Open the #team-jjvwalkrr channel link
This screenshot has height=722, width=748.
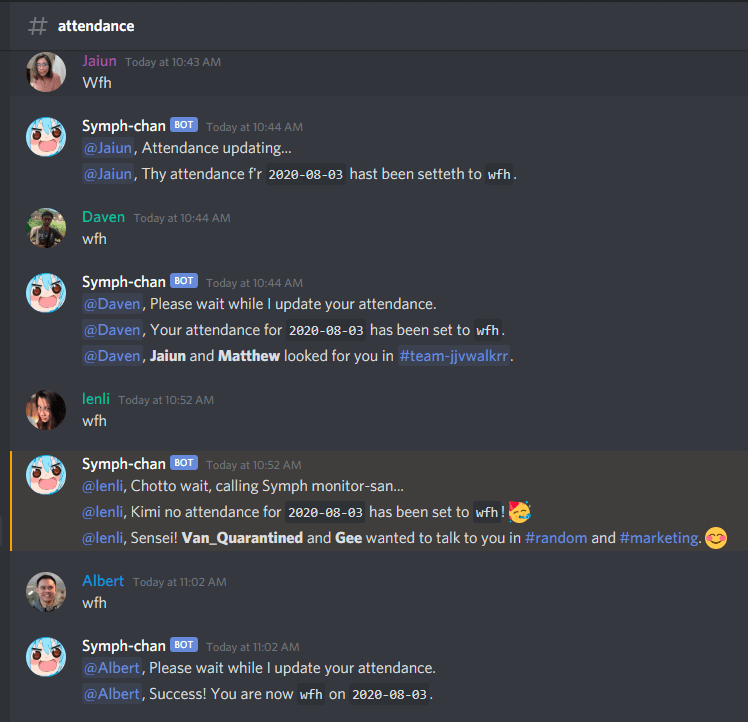click(x=454, y=356)
